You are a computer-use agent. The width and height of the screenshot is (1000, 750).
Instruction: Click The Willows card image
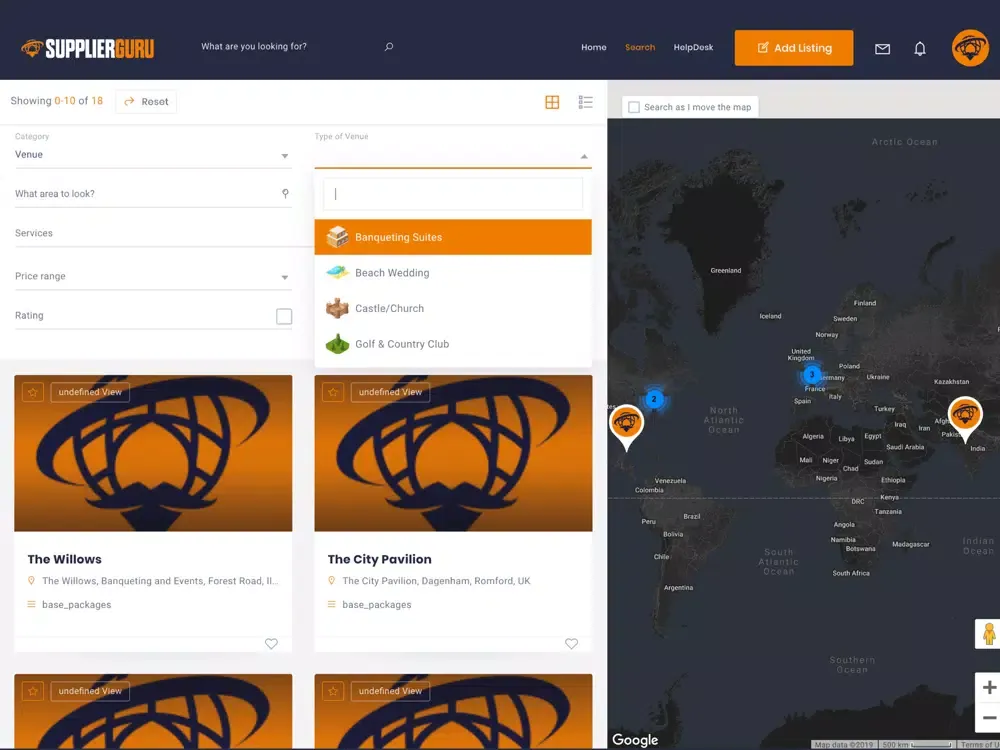pyautogui.click(x=153, y=453)
